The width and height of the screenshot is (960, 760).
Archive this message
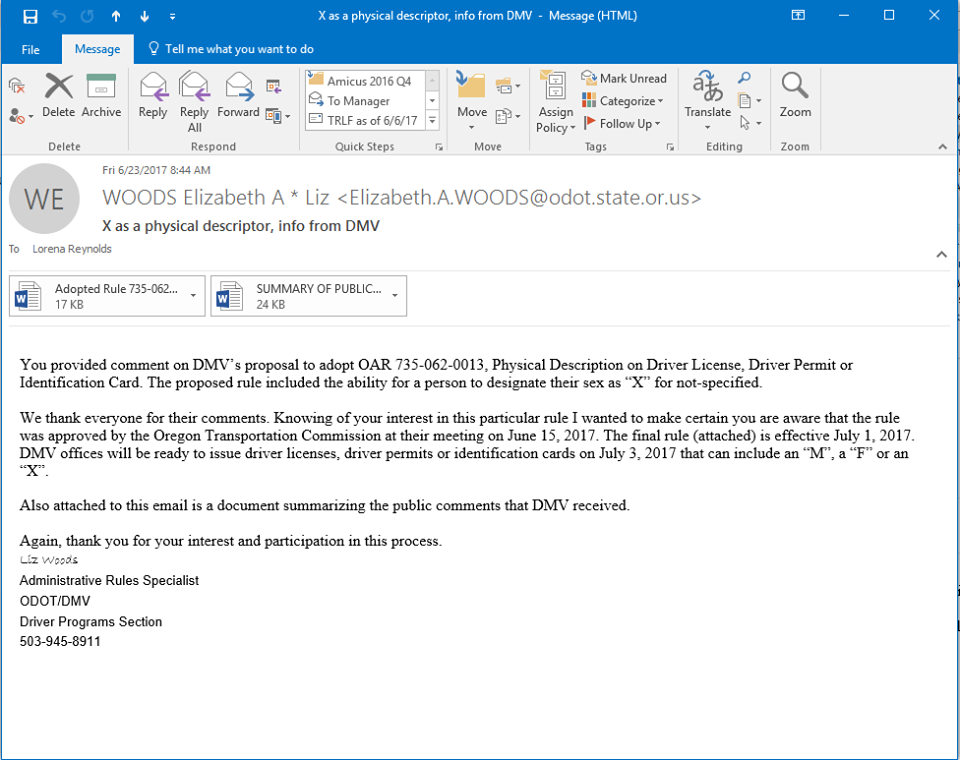tap(101, 95)
